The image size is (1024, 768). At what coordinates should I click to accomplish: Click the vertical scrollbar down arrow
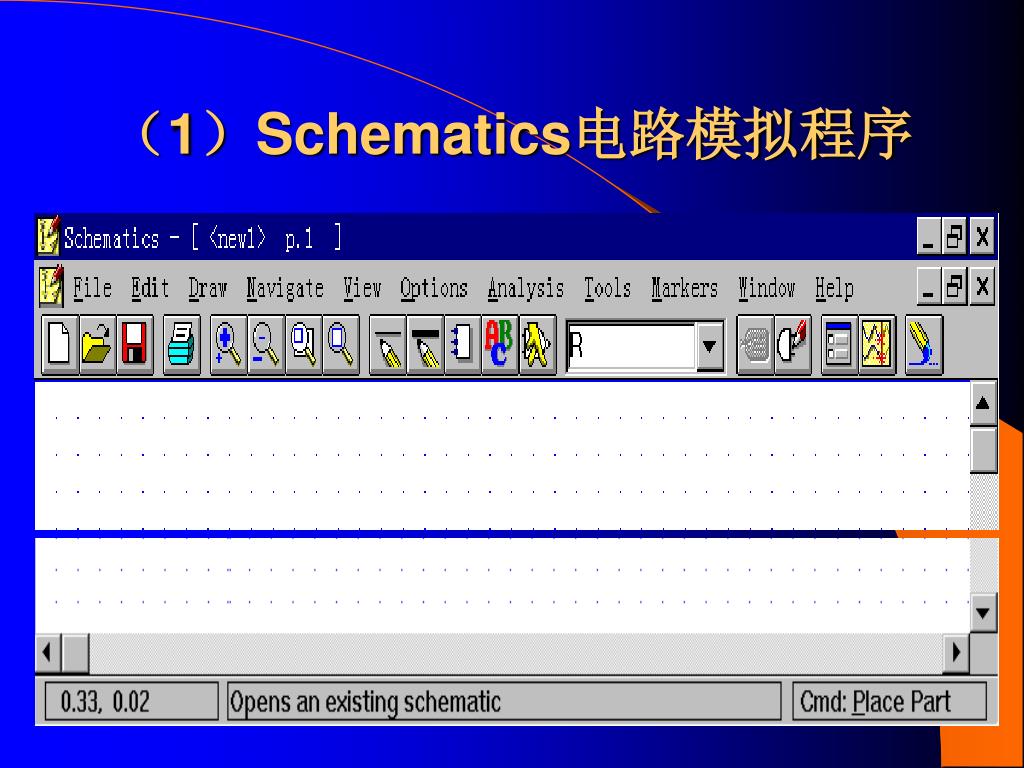(x=983, y=613)
